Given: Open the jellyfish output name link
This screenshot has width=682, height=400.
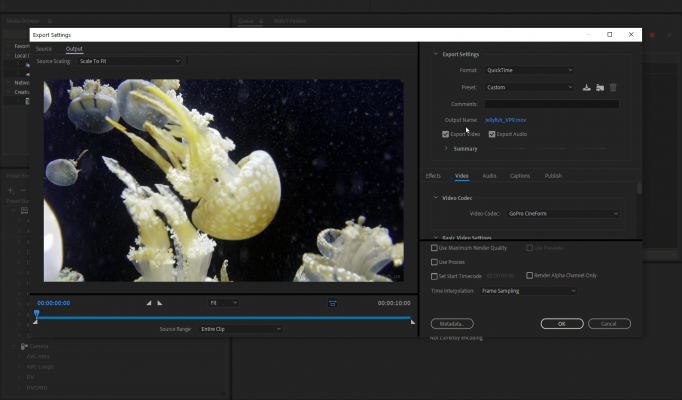Looking at the screenshot, I should point(506,120).
